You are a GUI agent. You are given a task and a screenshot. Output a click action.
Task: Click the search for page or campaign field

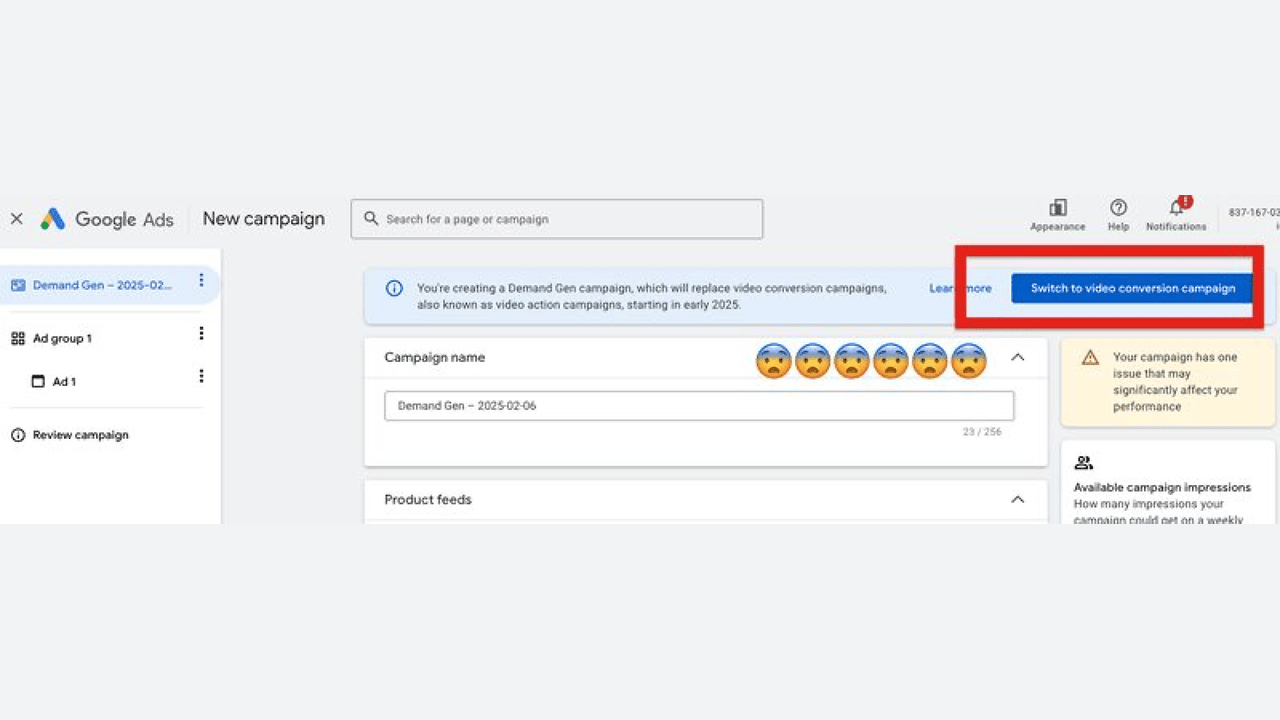coord(557,219)
